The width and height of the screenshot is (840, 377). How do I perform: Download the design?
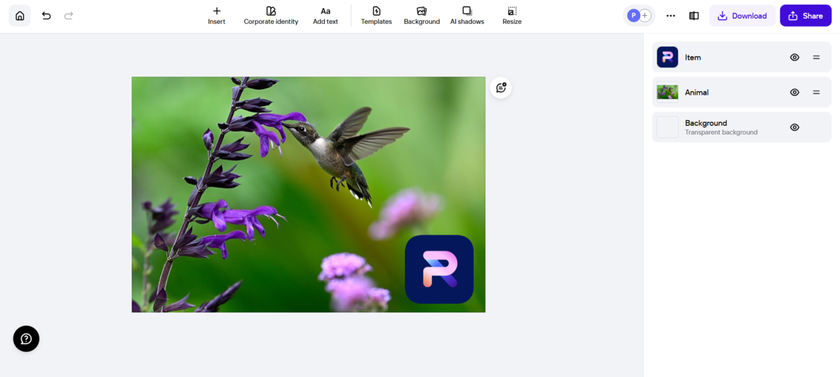click(x=742, y=16)
